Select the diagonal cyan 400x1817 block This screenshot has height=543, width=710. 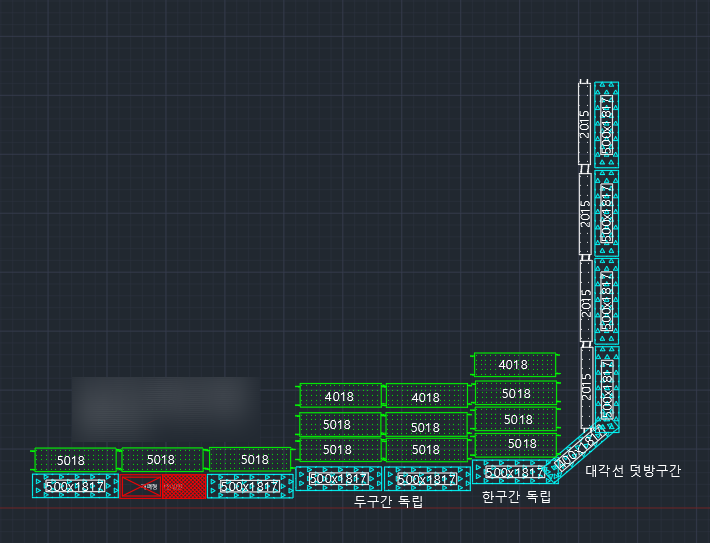(581, 451)
